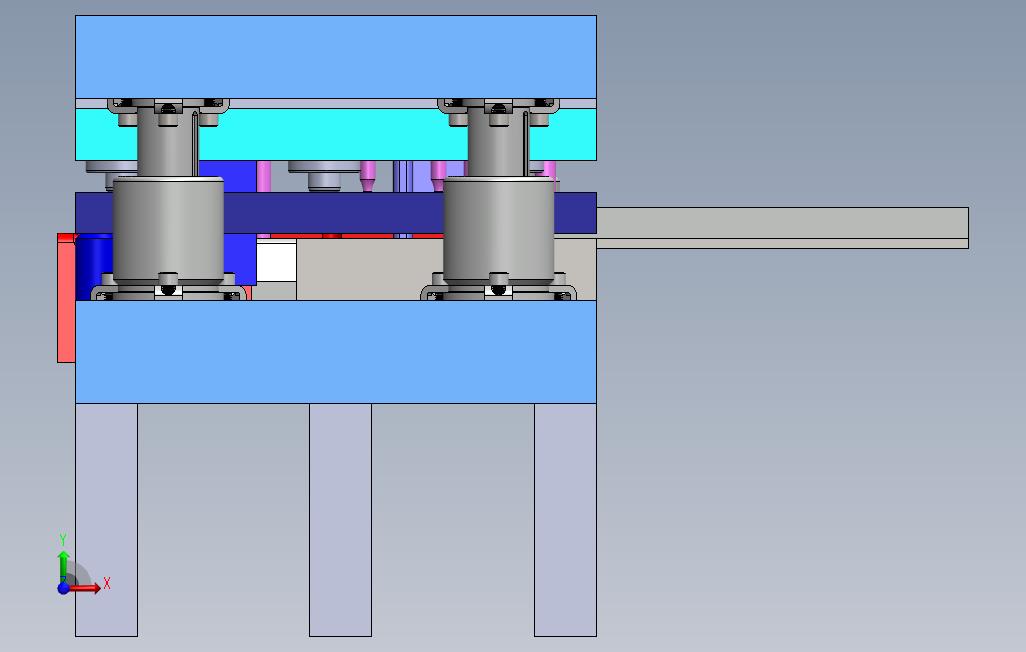Click the blue Z axis ball of the triad
1026x652 pixels.
point(63,588)
